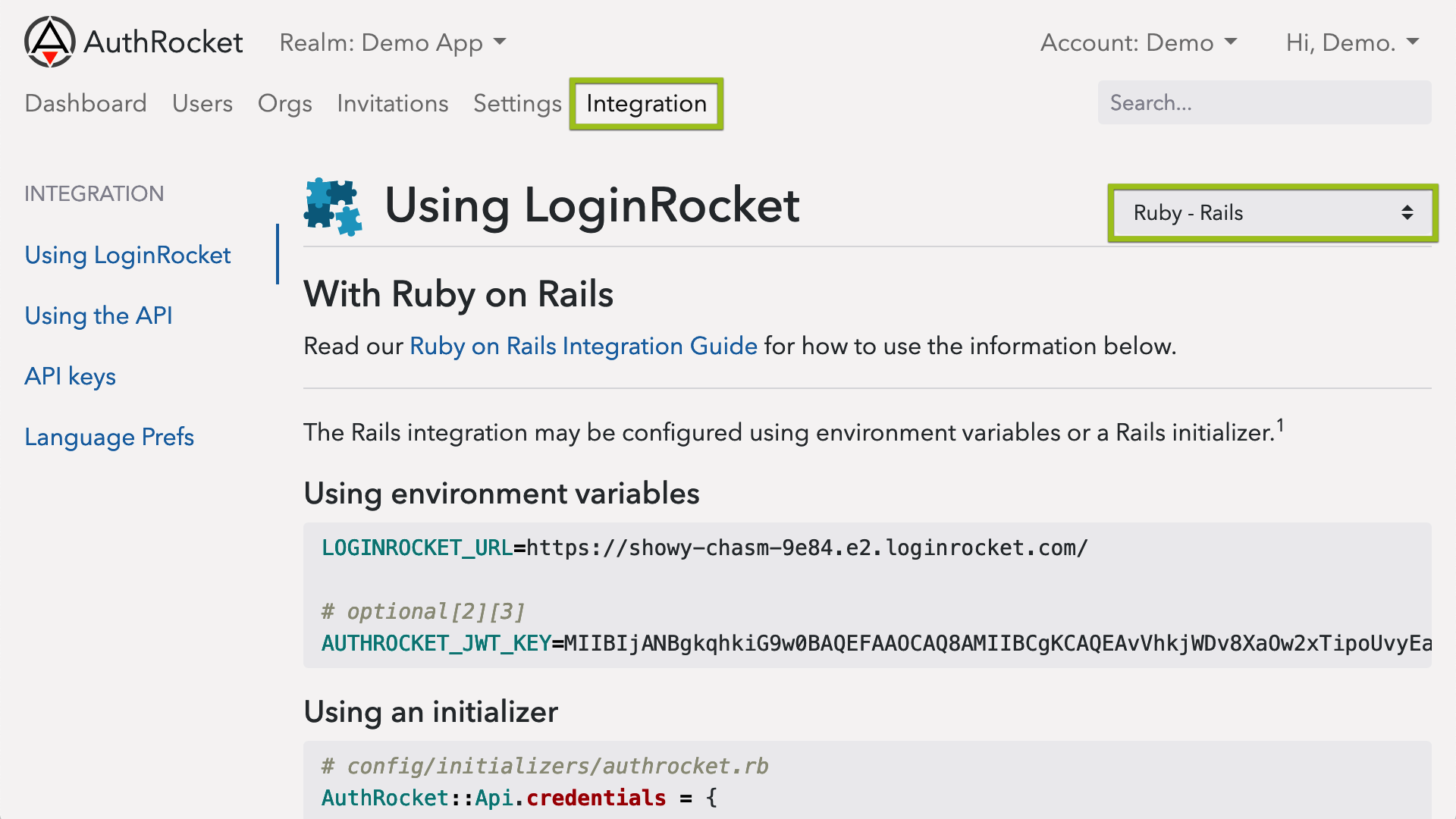This screenshot has height=819, width=1456.
Task: Click the 'With Ruby on Rails' heading
Action: coord(458,294)
